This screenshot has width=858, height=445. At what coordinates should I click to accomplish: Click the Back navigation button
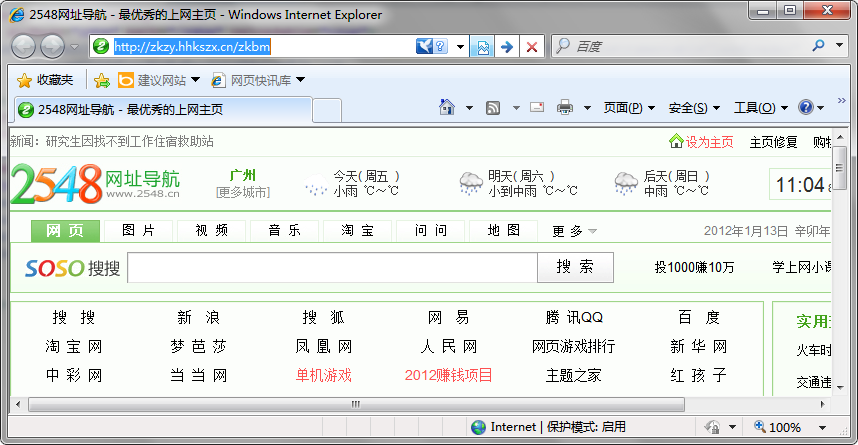pos(24,46)
